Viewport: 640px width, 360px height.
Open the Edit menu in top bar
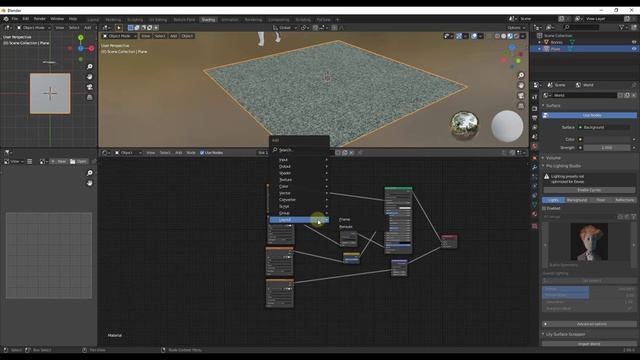26,19
